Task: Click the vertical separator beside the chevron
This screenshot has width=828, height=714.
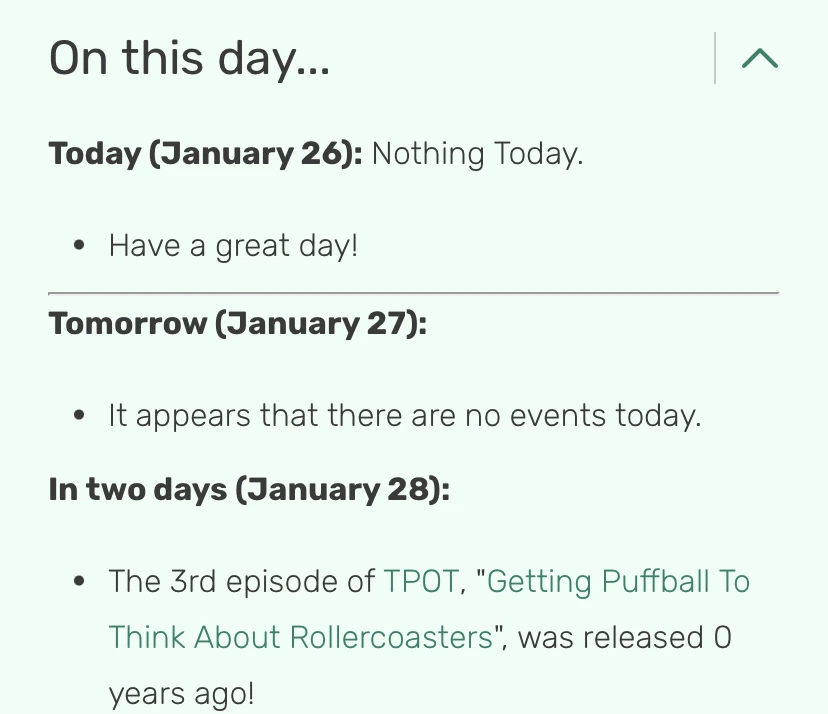Action: tap(717, 57)
